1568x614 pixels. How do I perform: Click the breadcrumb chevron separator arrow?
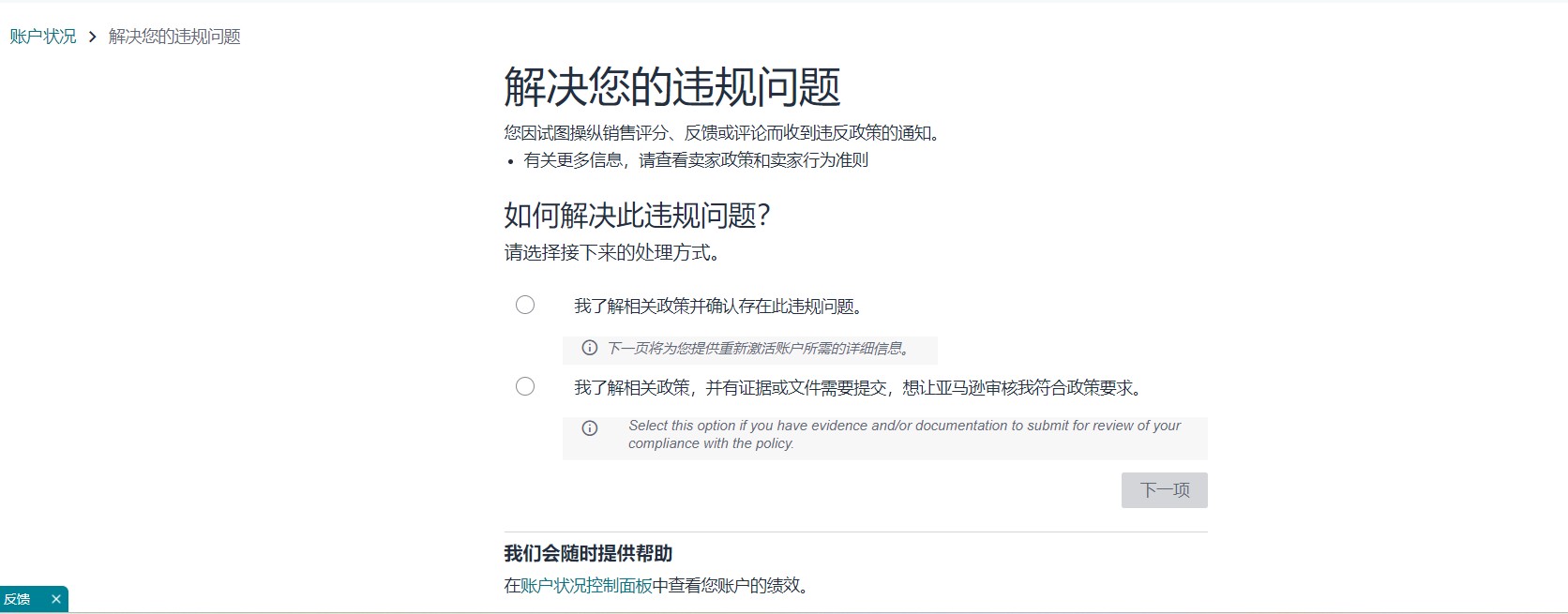pyautogui.click(x=92, y=37)
